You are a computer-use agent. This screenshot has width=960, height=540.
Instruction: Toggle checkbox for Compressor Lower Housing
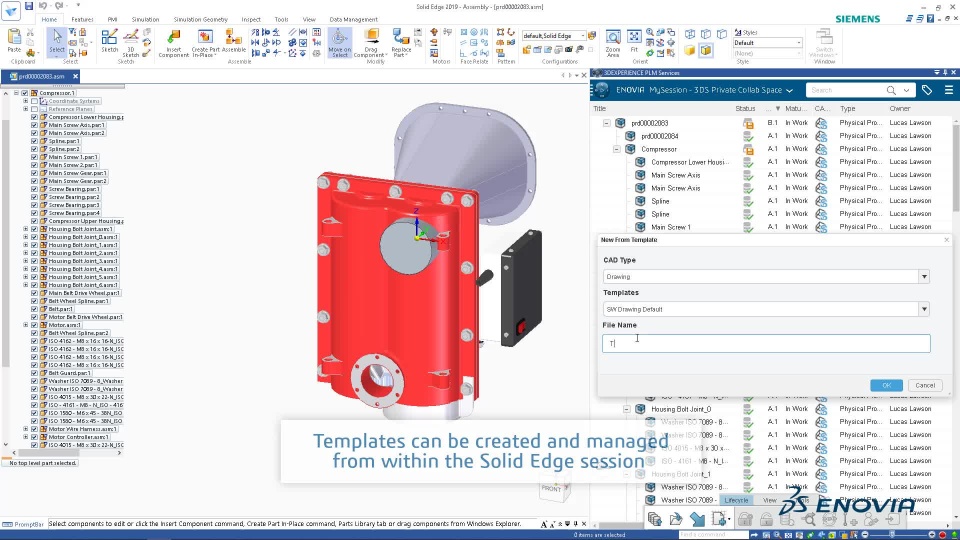pyautogui.click(x=34, y=117)
